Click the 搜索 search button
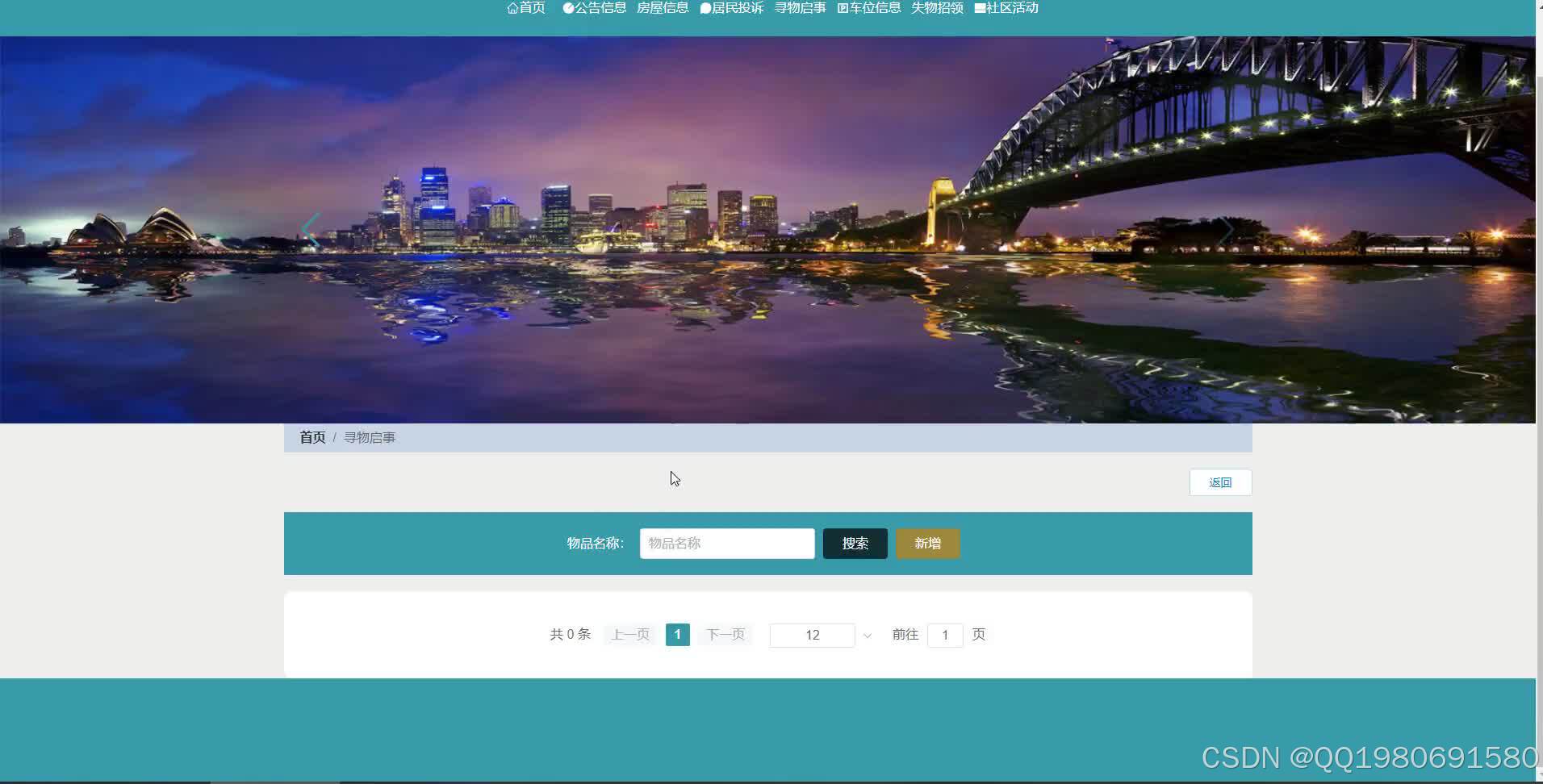Image resolution: width=1543 pixels, height=784 pixels. pos(855,543)
